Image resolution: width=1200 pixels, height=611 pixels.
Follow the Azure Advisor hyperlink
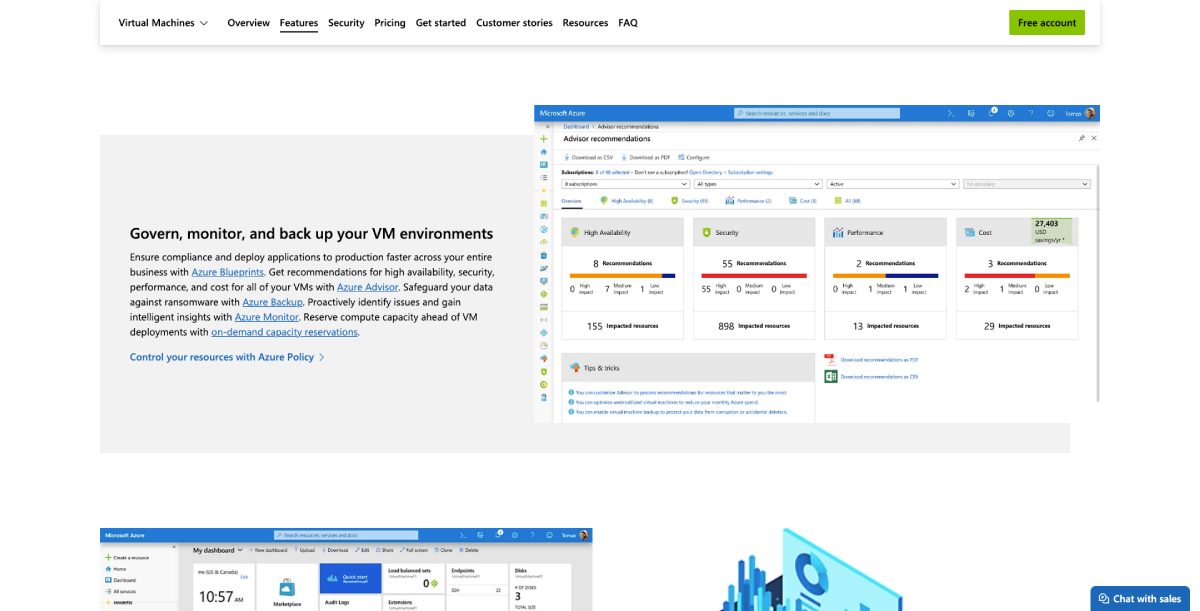tap(367, 287)
